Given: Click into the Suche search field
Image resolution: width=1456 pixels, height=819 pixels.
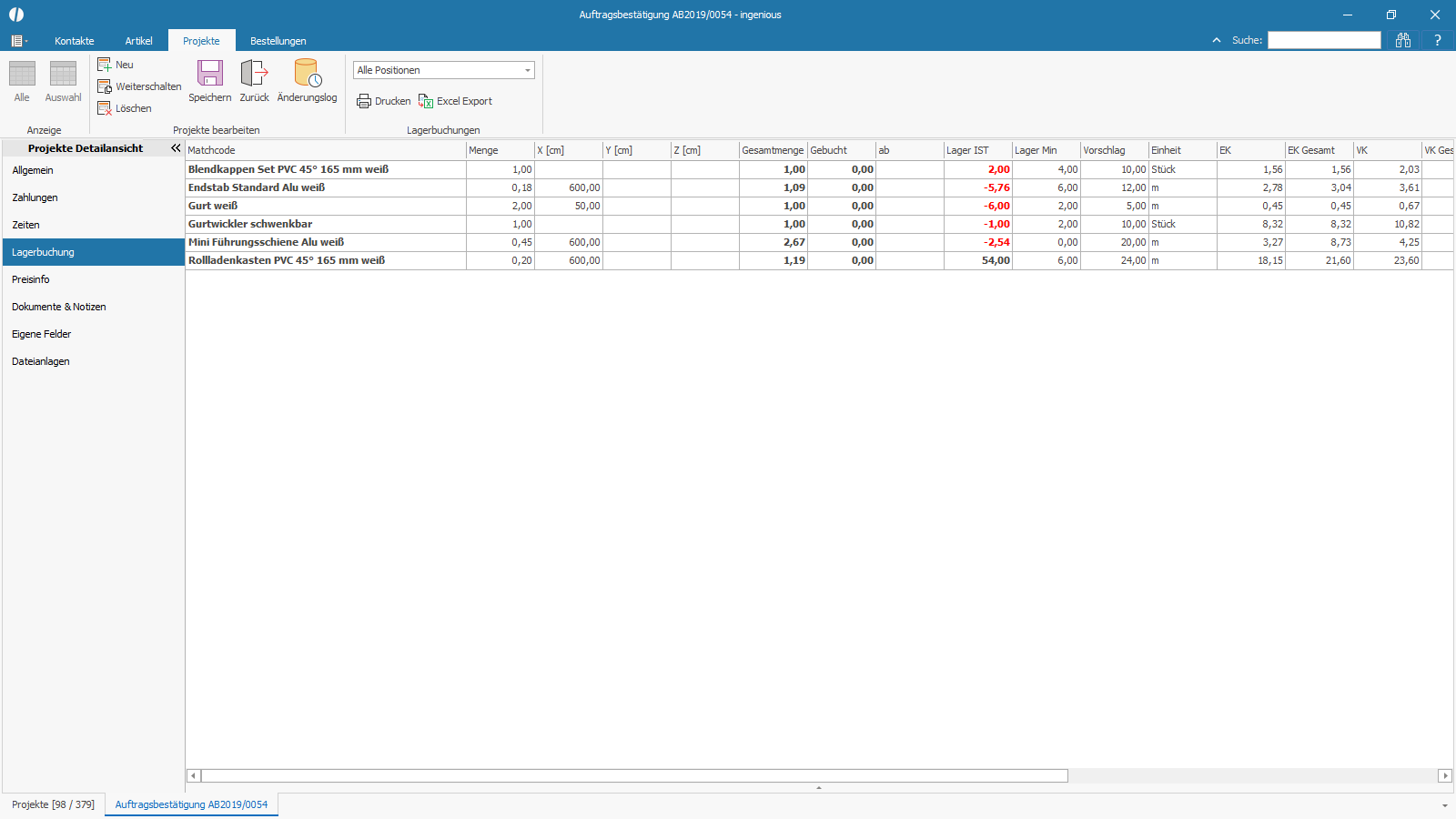Looking at the screenshot, I should pos(1324,40).
